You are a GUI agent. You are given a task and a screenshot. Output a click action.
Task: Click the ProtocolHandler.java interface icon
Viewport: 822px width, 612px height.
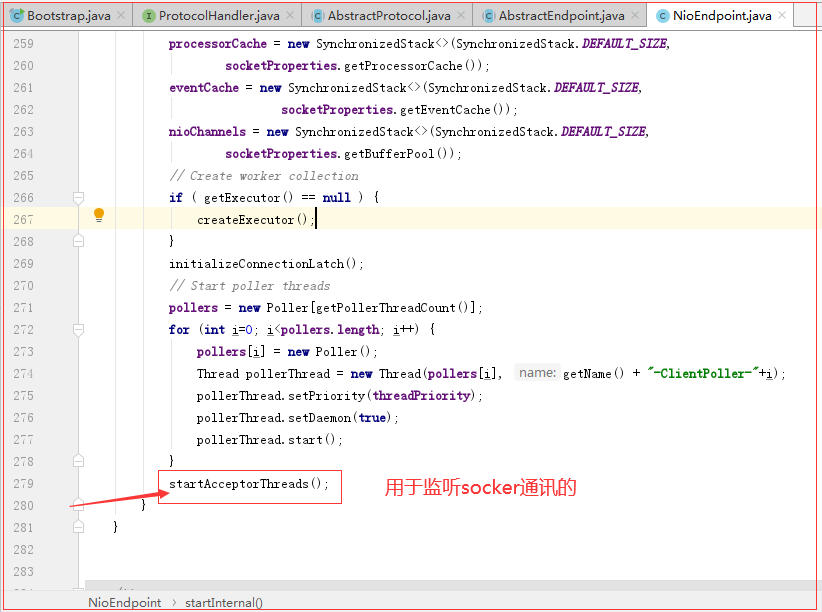coord(149,16)
